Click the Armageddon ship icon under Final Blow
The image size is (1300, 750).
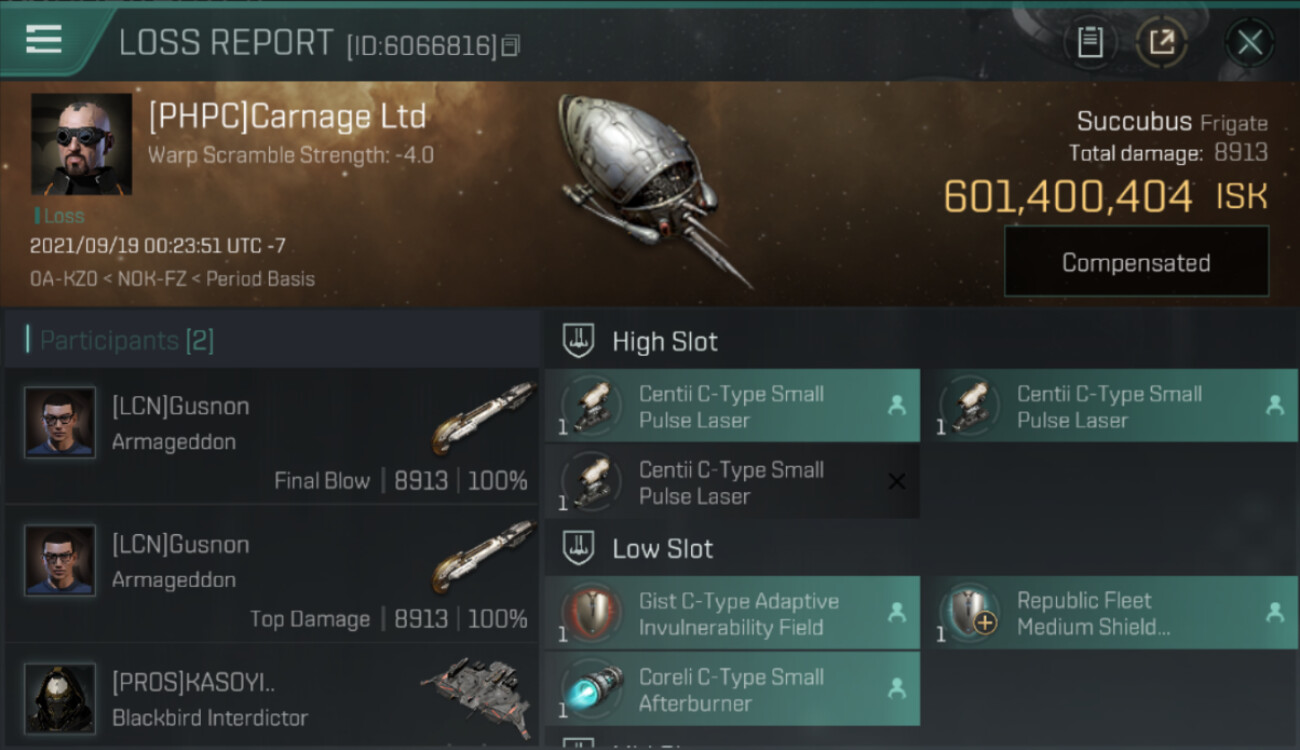483,418
